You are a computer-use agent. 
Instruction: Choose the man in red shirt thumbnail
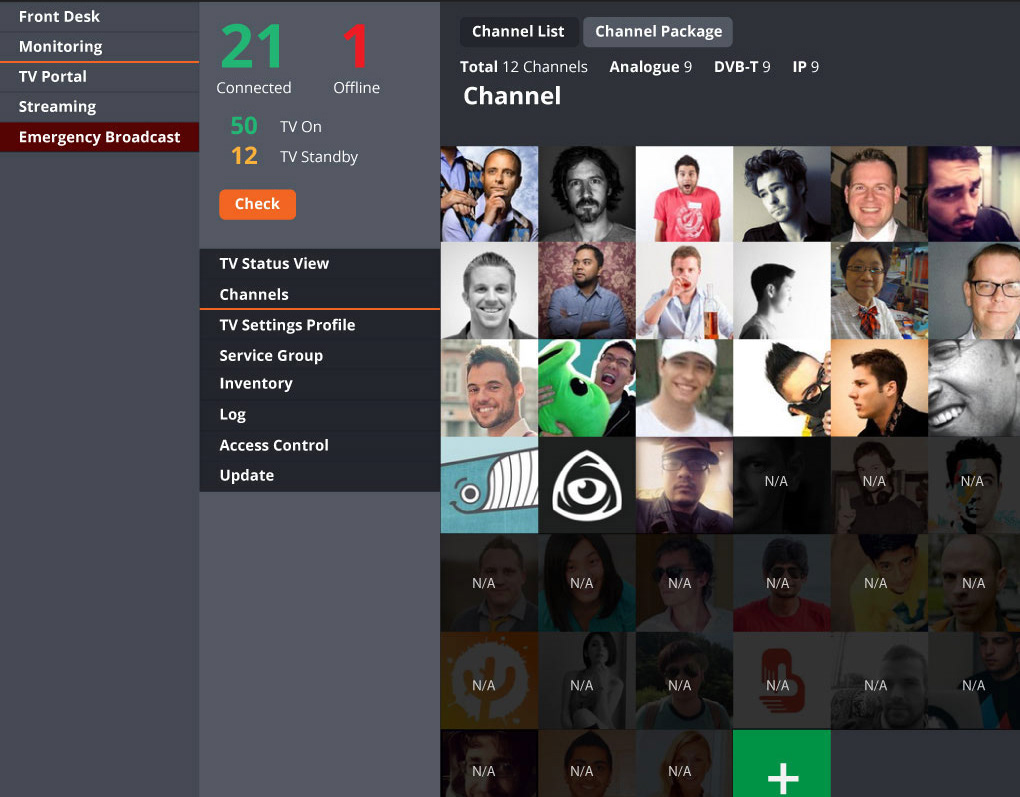tap(684, 194)
